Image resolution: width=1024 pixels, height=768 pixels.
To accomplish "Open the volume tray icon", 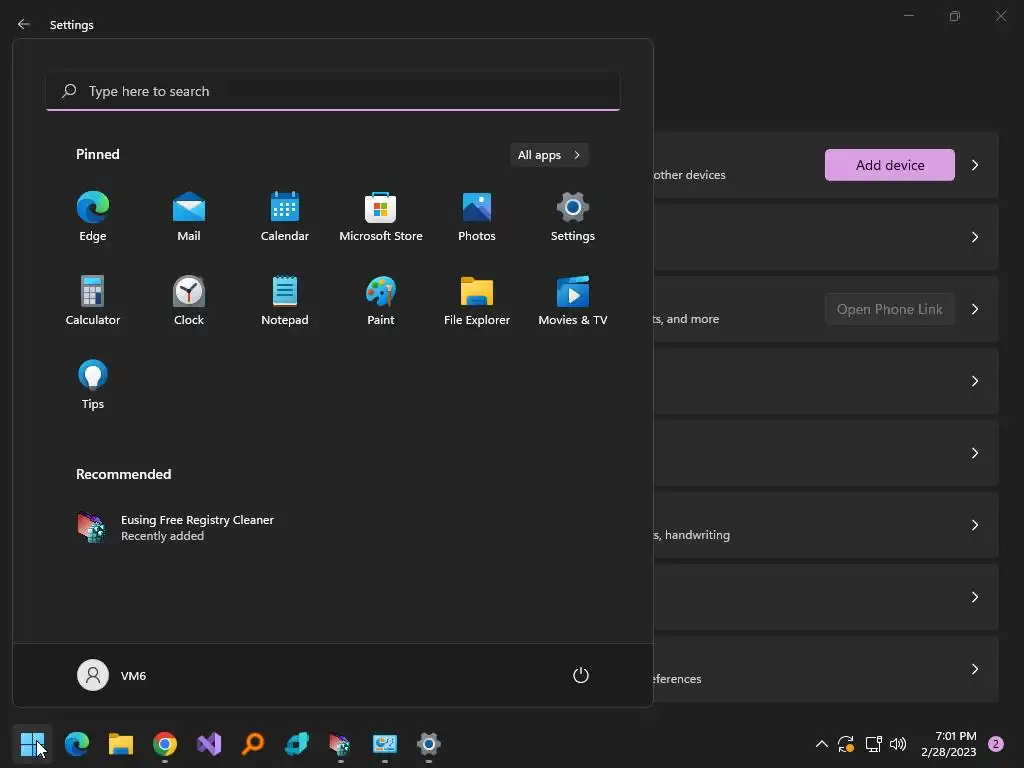I will point(898,744).
